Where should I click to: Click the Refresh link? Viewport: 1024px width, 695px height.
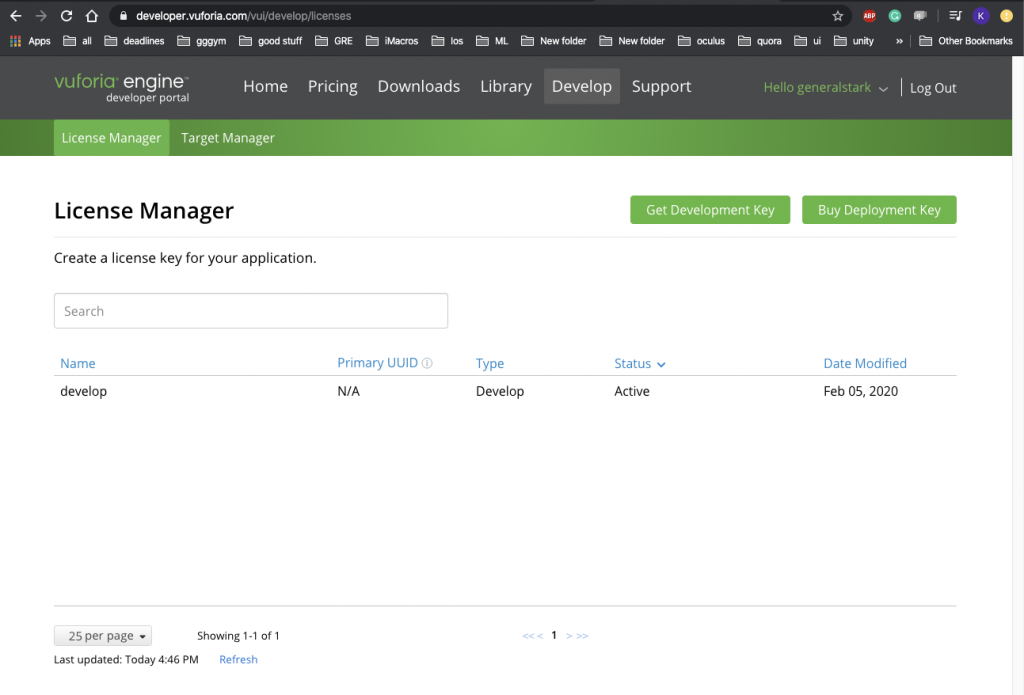(x=238, y=659)
